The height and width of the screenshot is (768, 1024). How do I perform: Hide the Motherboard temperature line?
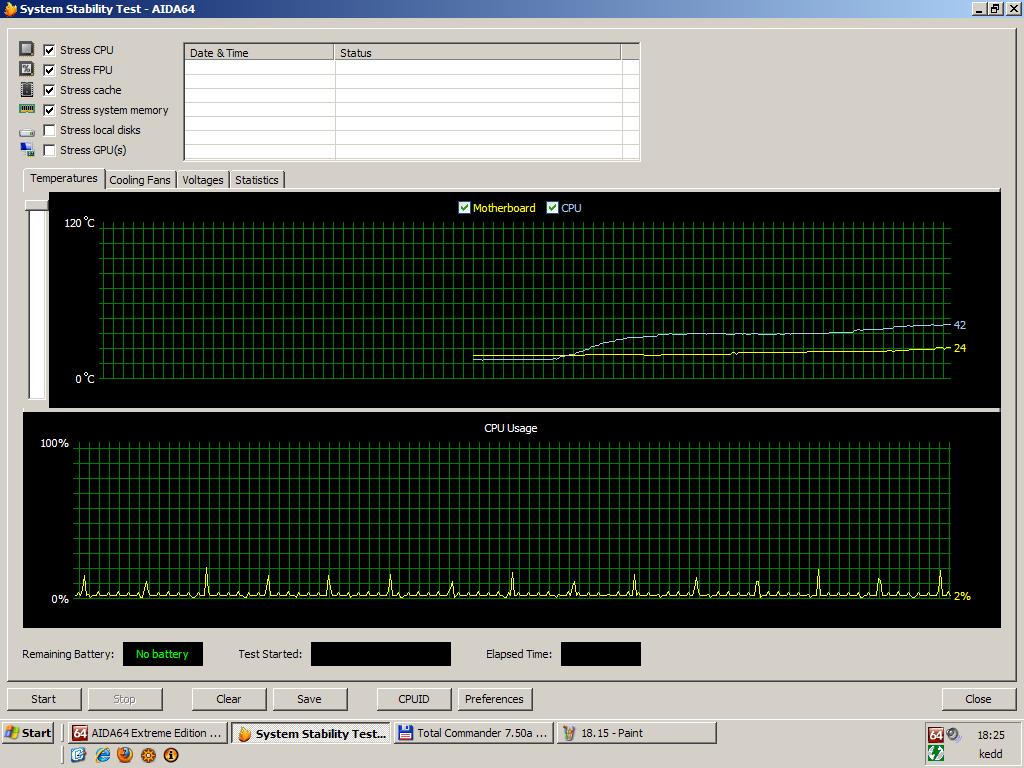pyautogui.click(x=464, y=208)
